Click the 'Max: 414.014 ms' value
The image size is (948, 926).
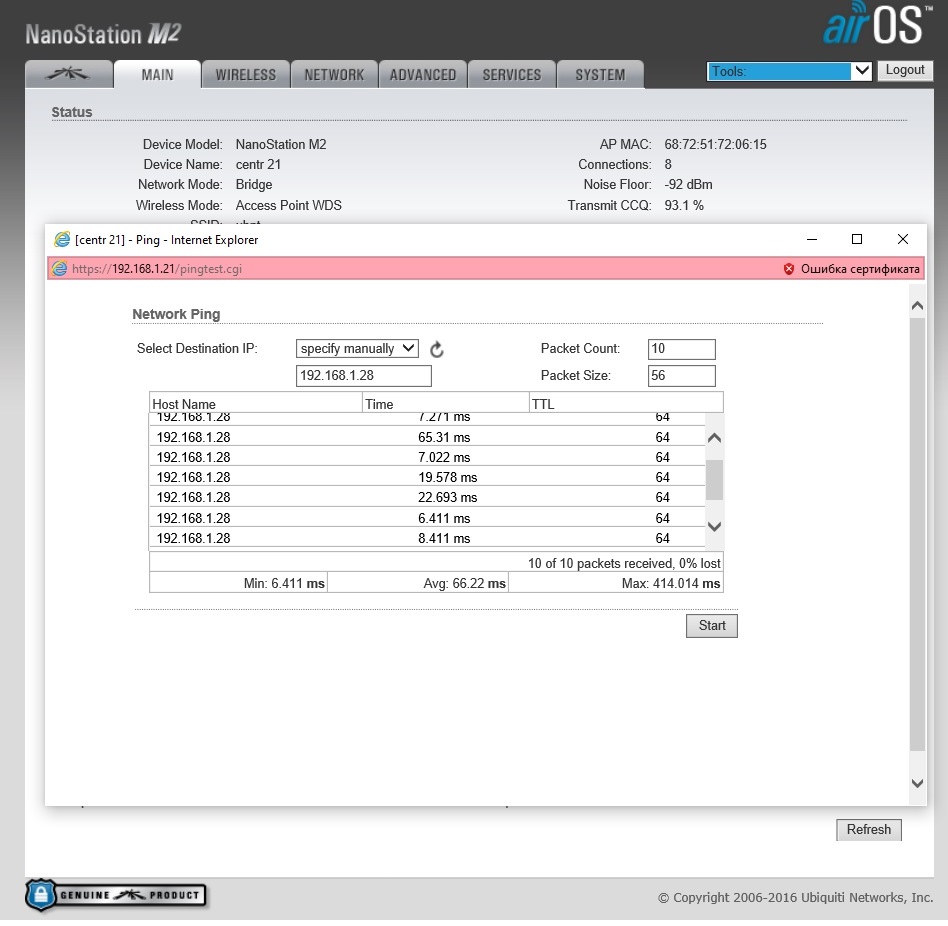[x=671, y=583]
